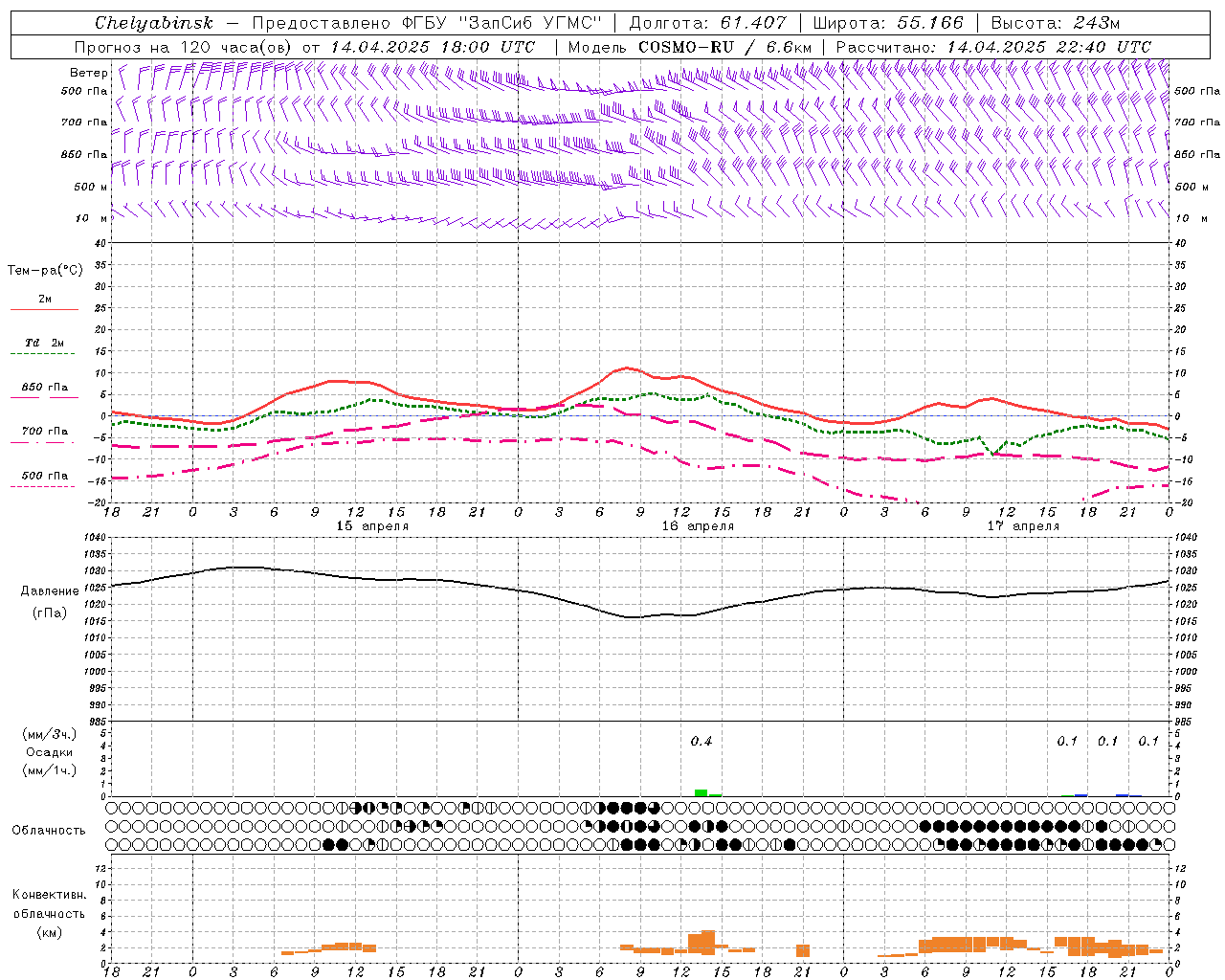Image resolution: width=1225 pixels, height=980 pixels.
Task: Click the 'Ветер' wind panel label
Action: tap(89, 73)
